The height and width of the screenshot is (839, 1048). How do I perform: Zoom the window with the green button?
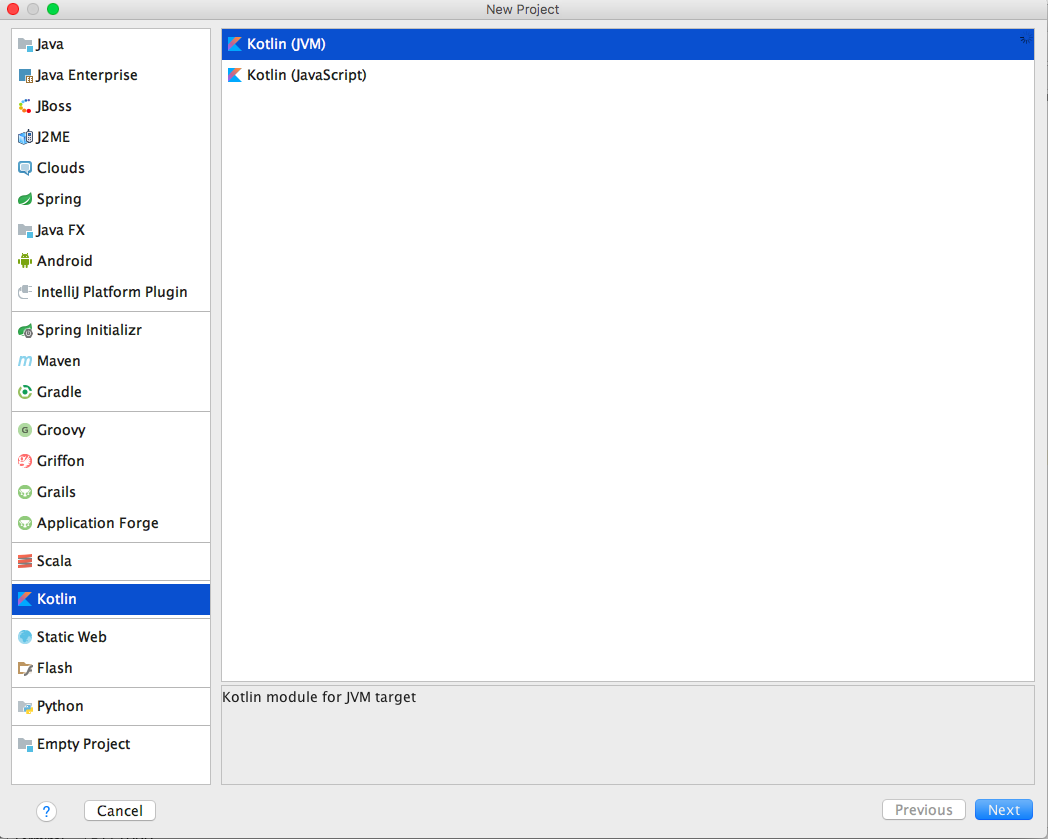pos(53,9)
